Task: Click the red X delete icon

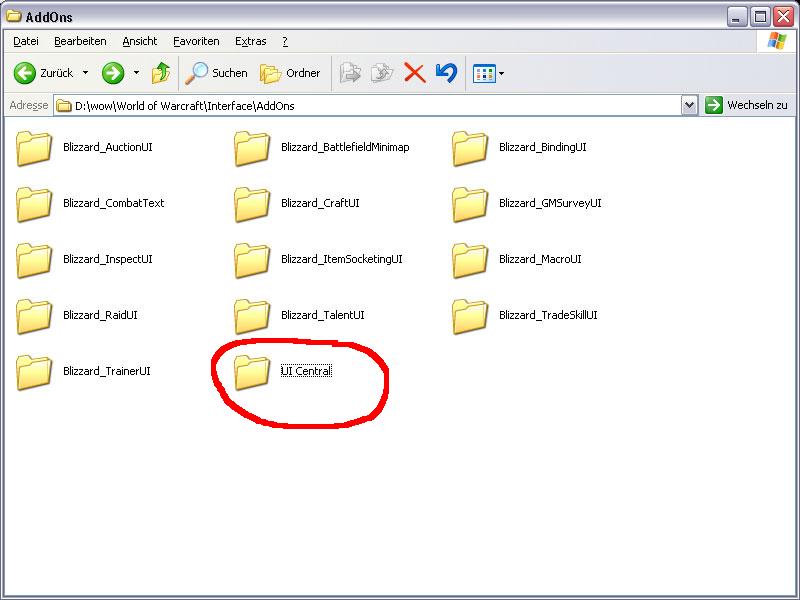Action: pos(415,73)
